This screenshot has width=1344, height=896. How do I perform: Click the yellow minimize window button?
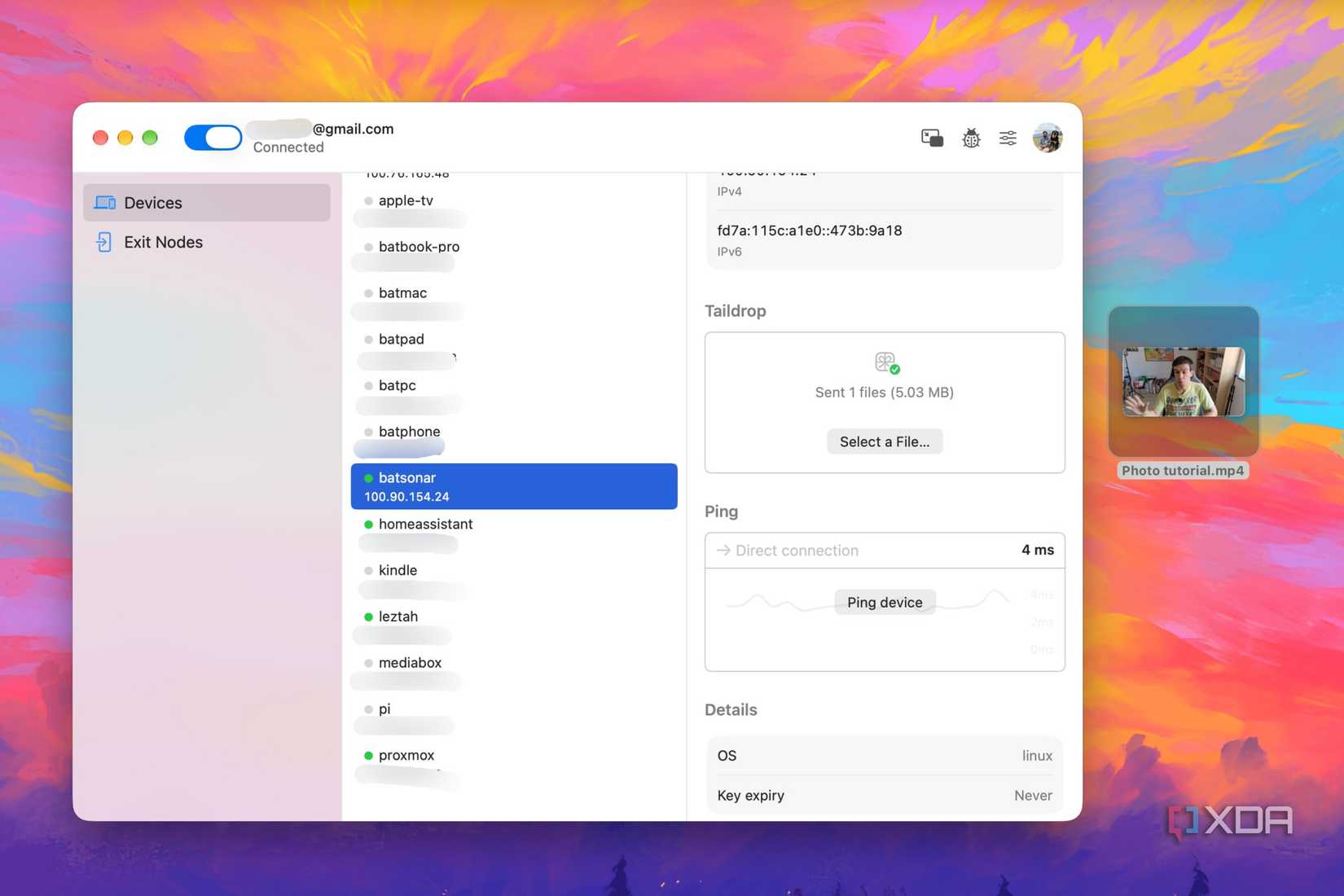(x=125, y=138)
